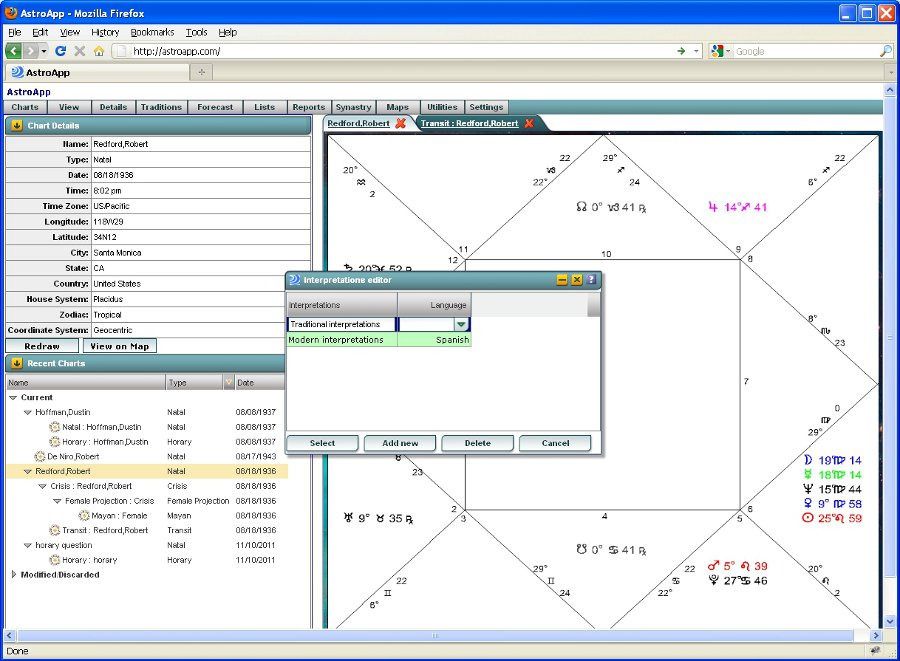Click the gear icon next to Mayan : Female

coord(84,515)
